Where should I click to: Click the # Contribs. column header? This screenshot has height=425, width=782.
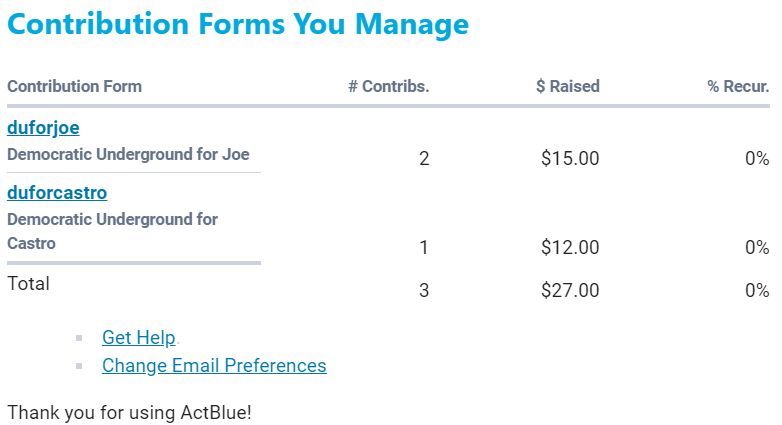[388, 86]
